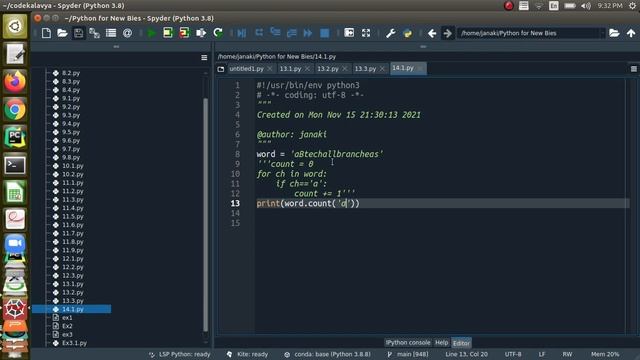Save the current file

click(x=78, y=33)
